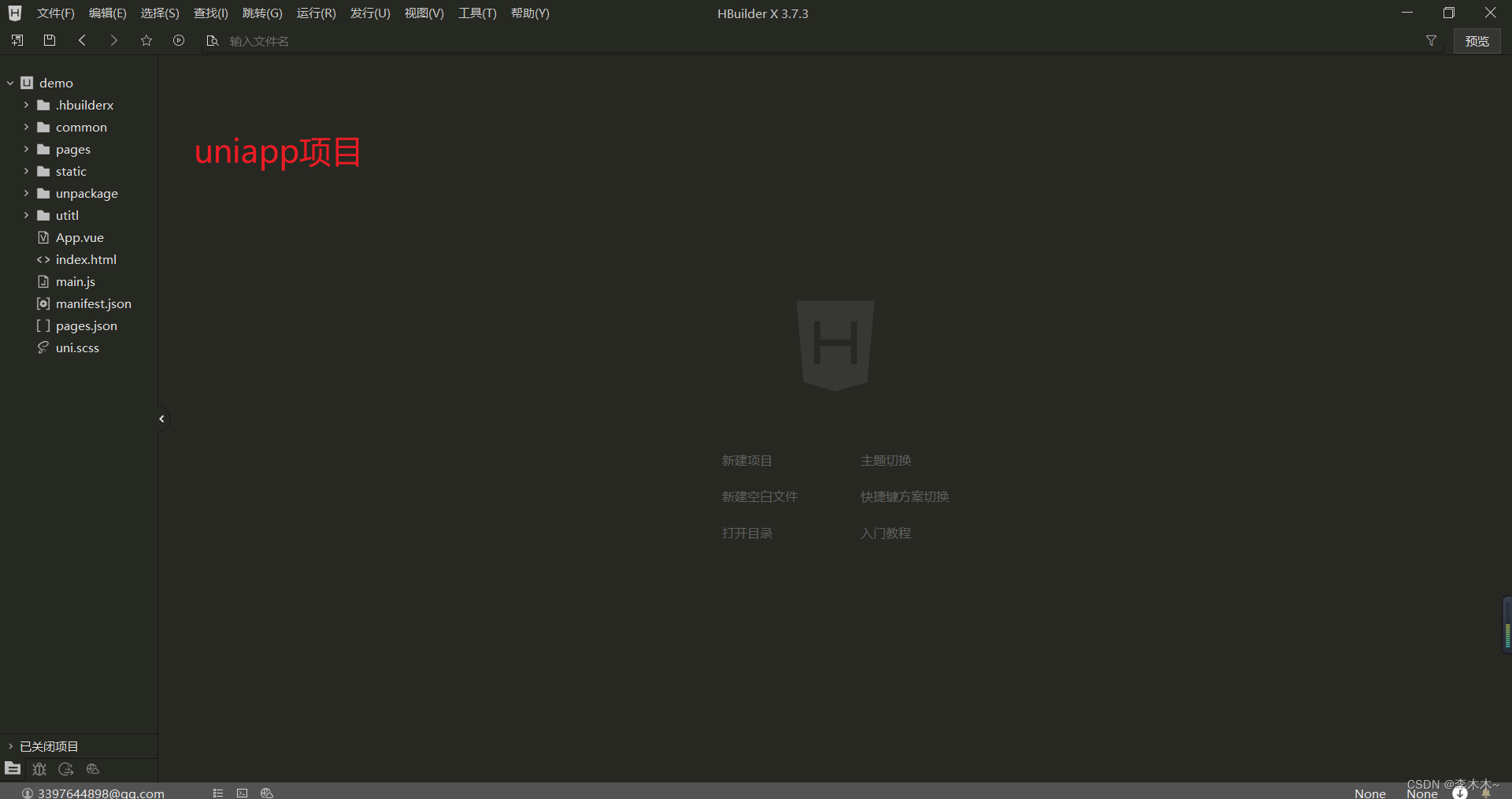Open the 查找(I) menu
The image size is (1512, 799).
tap(211, 13)
